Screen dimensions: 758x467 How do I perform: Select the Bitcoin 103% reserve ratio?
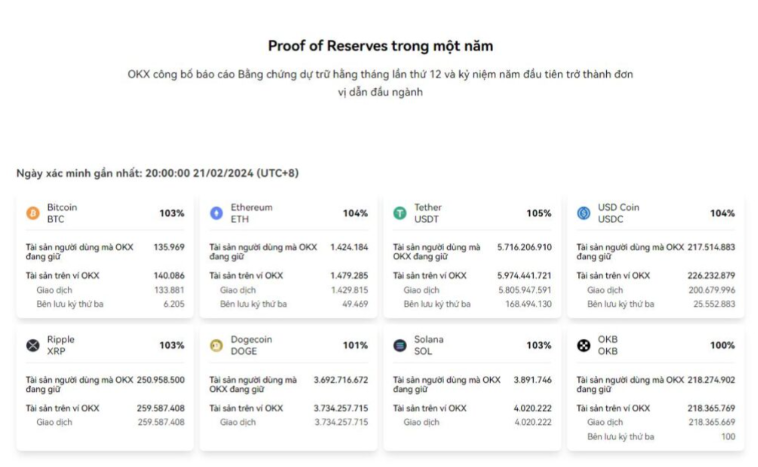tap(172, 213)
